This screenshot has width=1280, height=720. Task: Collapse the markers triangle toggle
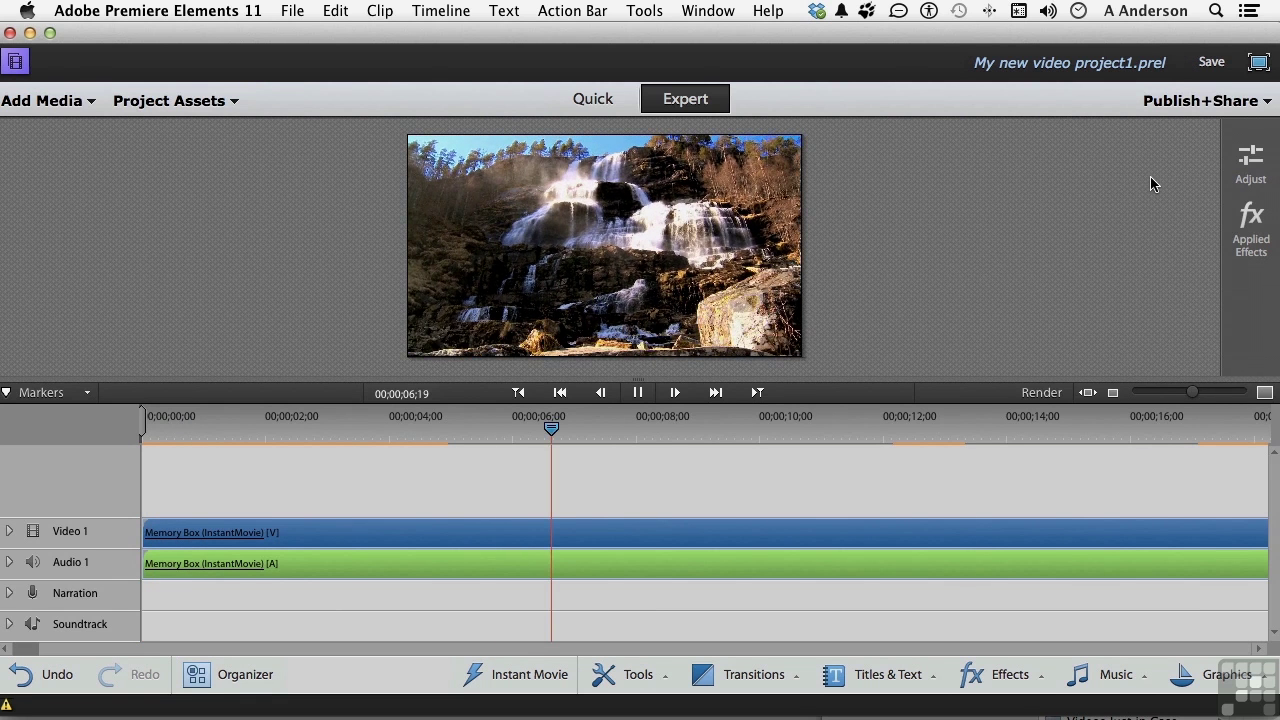tap(6, 393)
